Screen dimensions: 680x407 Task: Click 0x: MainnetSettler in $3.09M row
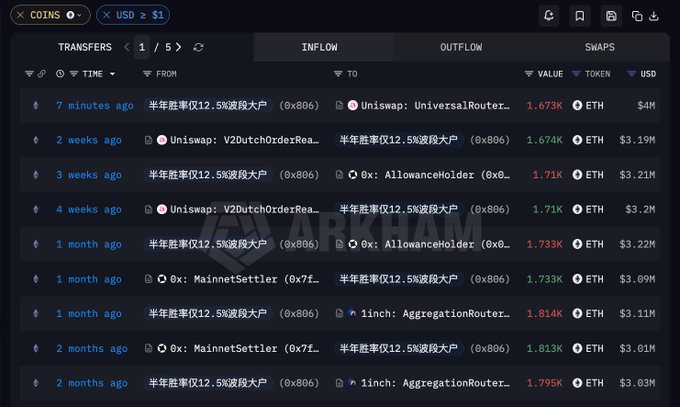click(x=244, y=279)
